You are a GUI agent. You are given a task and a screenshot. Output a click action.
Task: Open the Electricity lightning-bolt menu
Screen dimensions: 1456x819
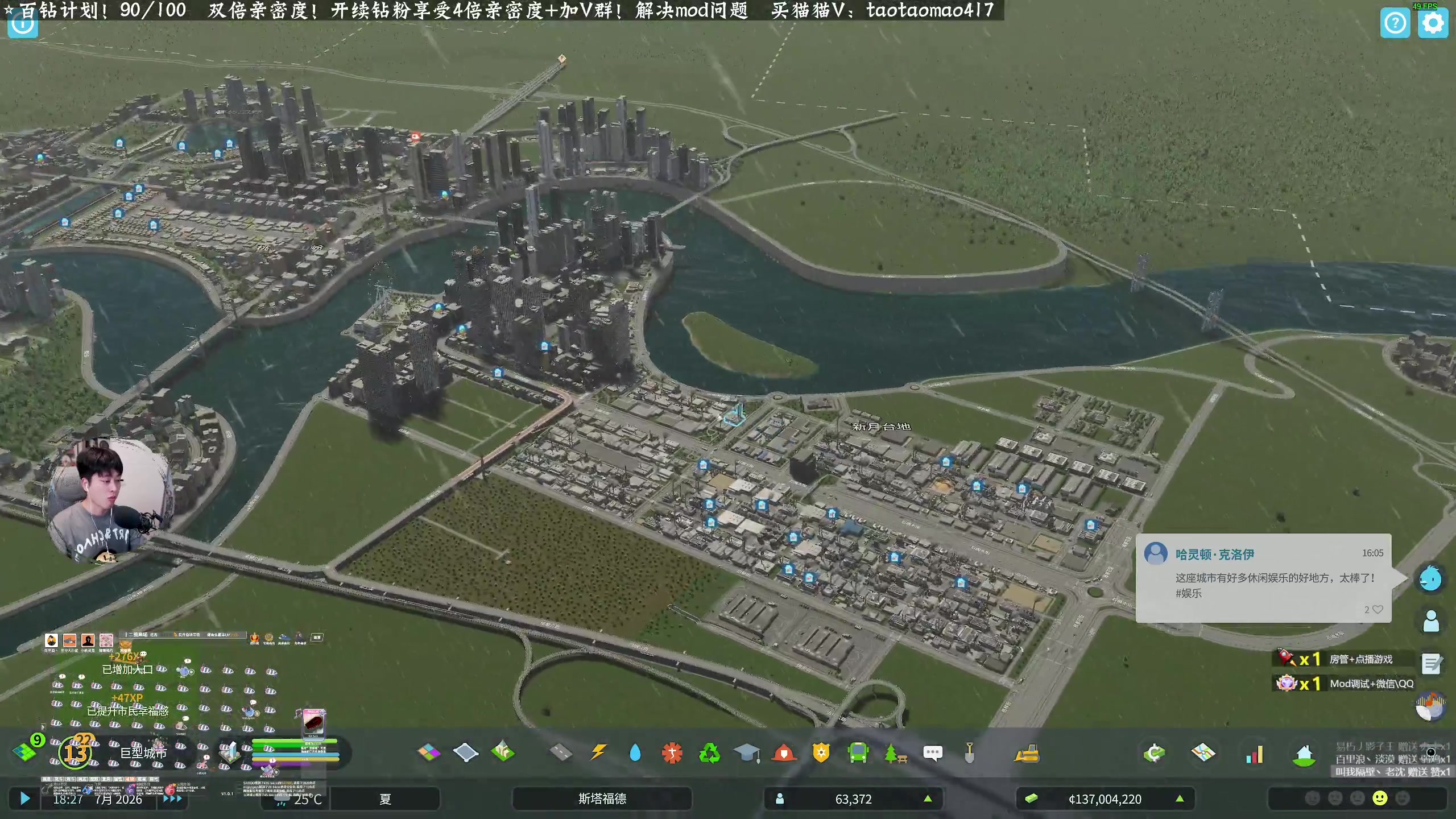point(598,753)
